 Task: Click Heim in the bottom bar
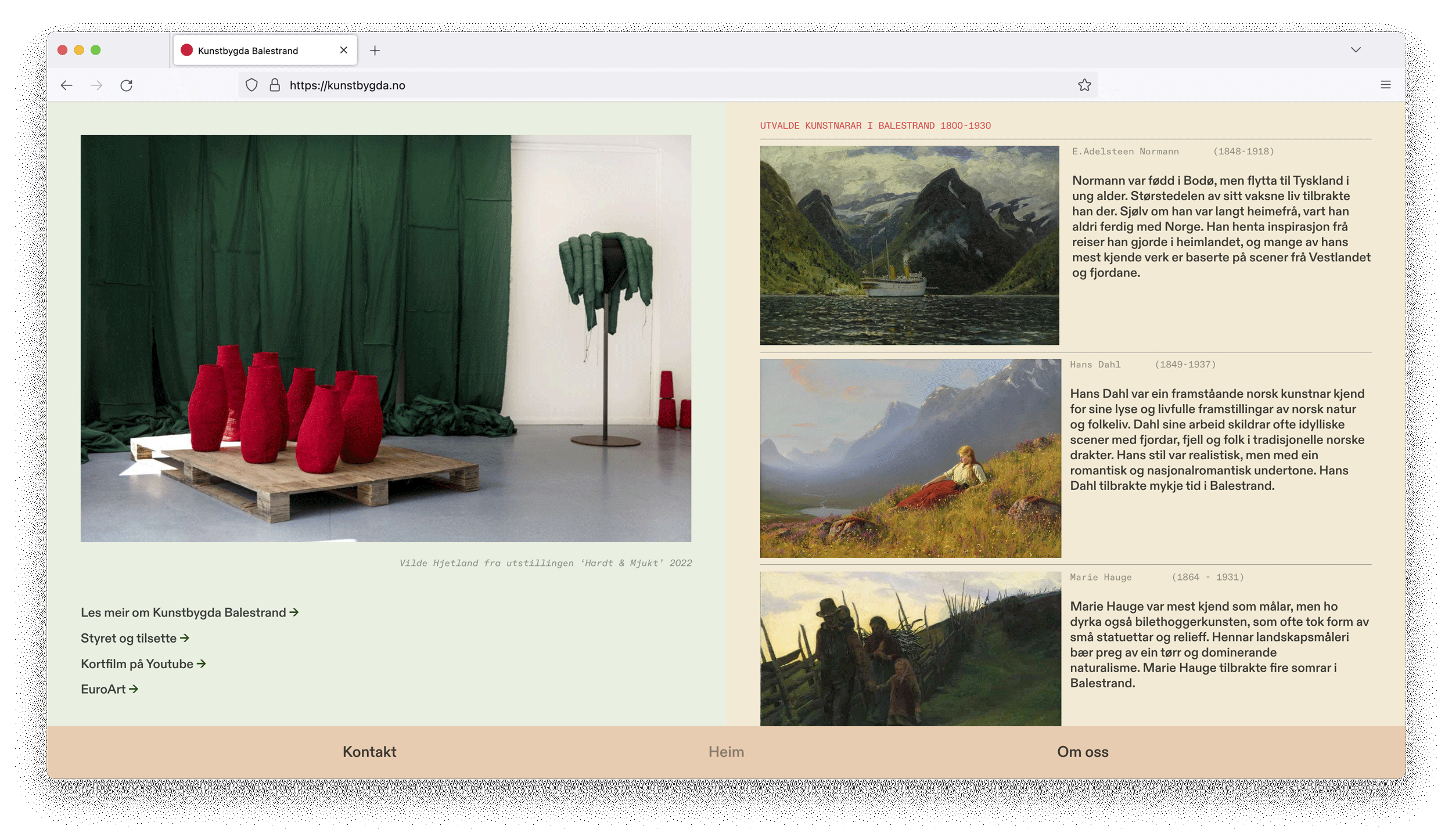click(726, 752)
